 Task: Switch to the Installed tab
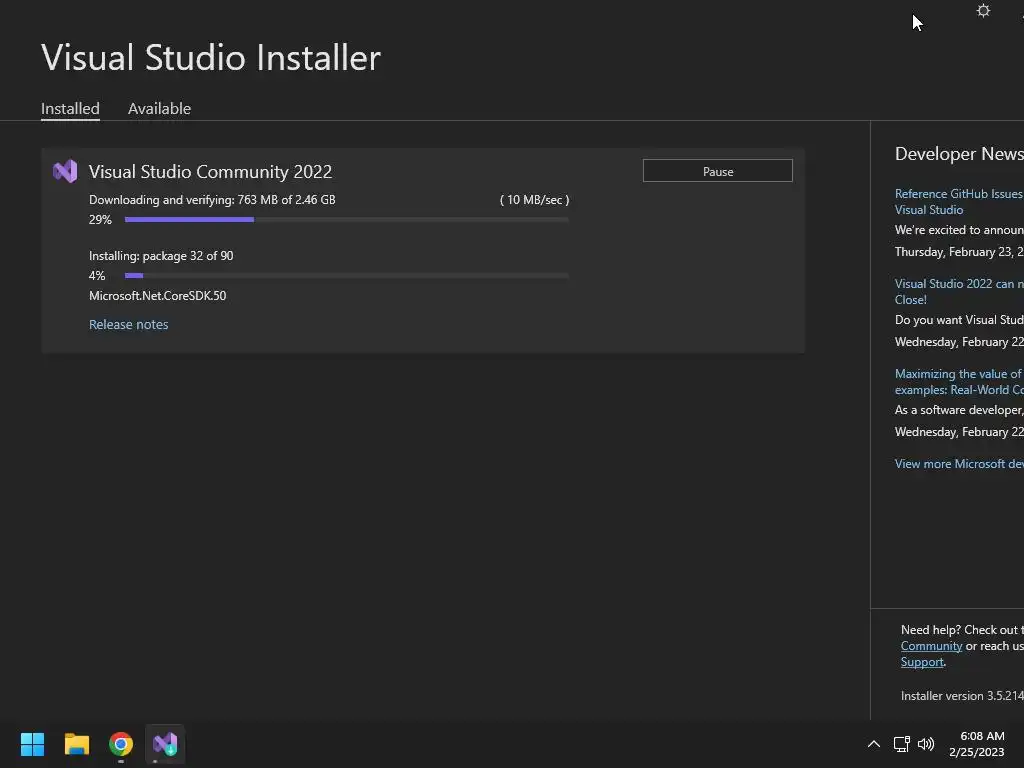point(71,108)
